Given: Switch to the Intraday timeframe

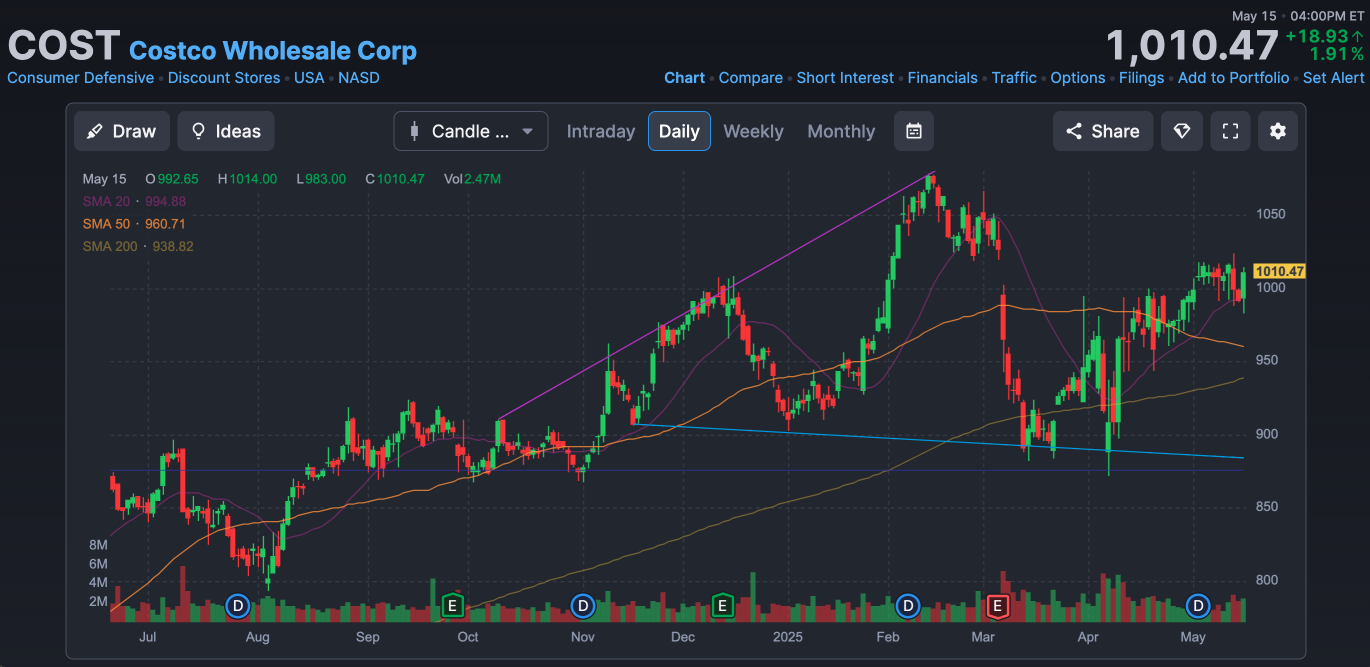Looking at the screenshot, I should click(601, 131).
